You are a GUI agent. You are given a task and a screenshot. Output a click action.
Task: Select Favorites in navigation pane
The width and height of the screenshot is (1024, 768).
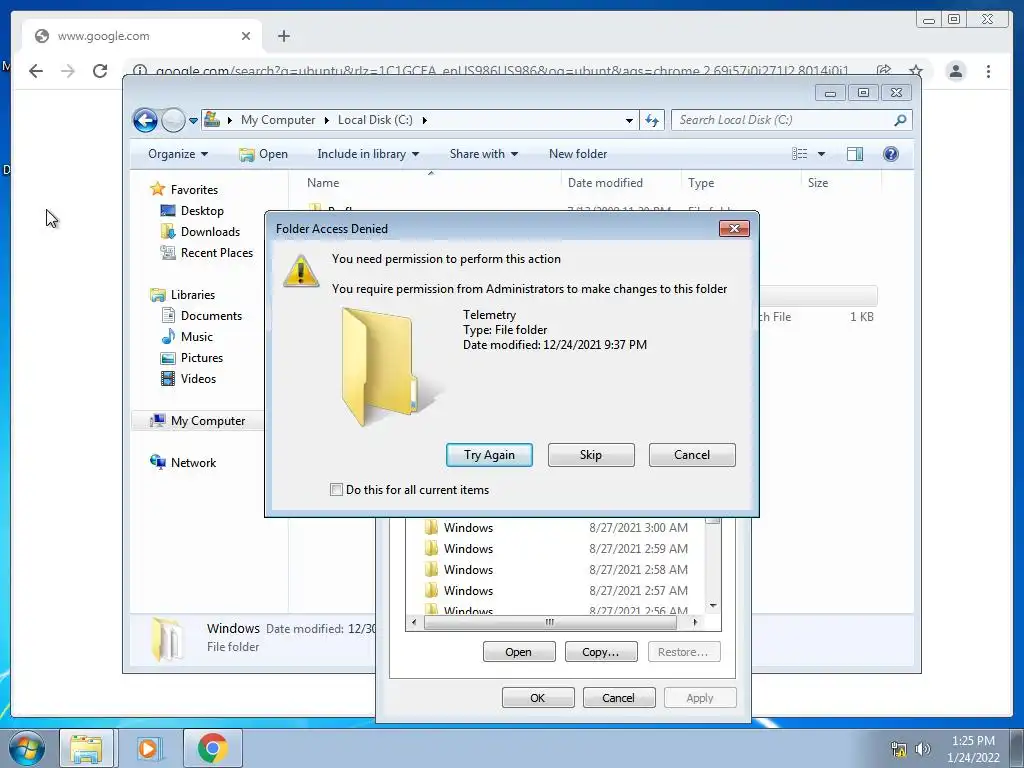(x=194, y=190)
